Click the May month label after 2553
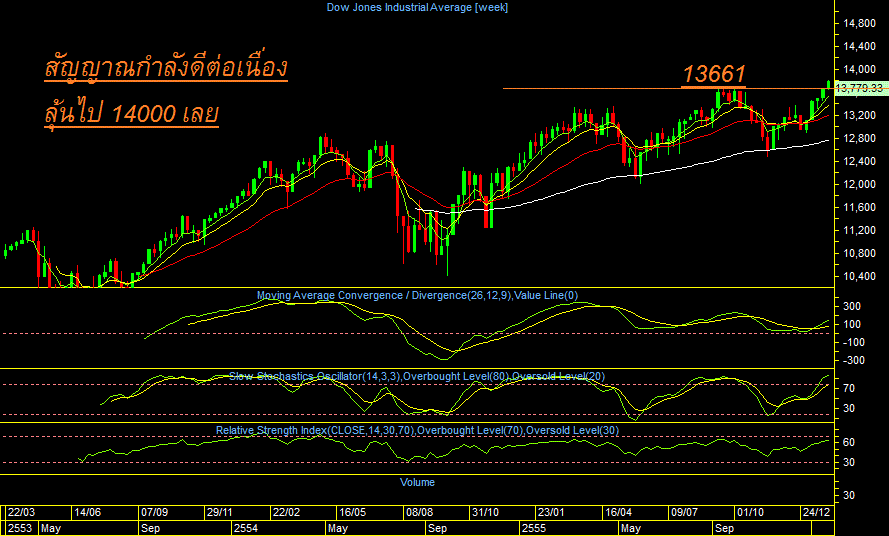This screenshot has height=536, width=889. coord(51,529)
